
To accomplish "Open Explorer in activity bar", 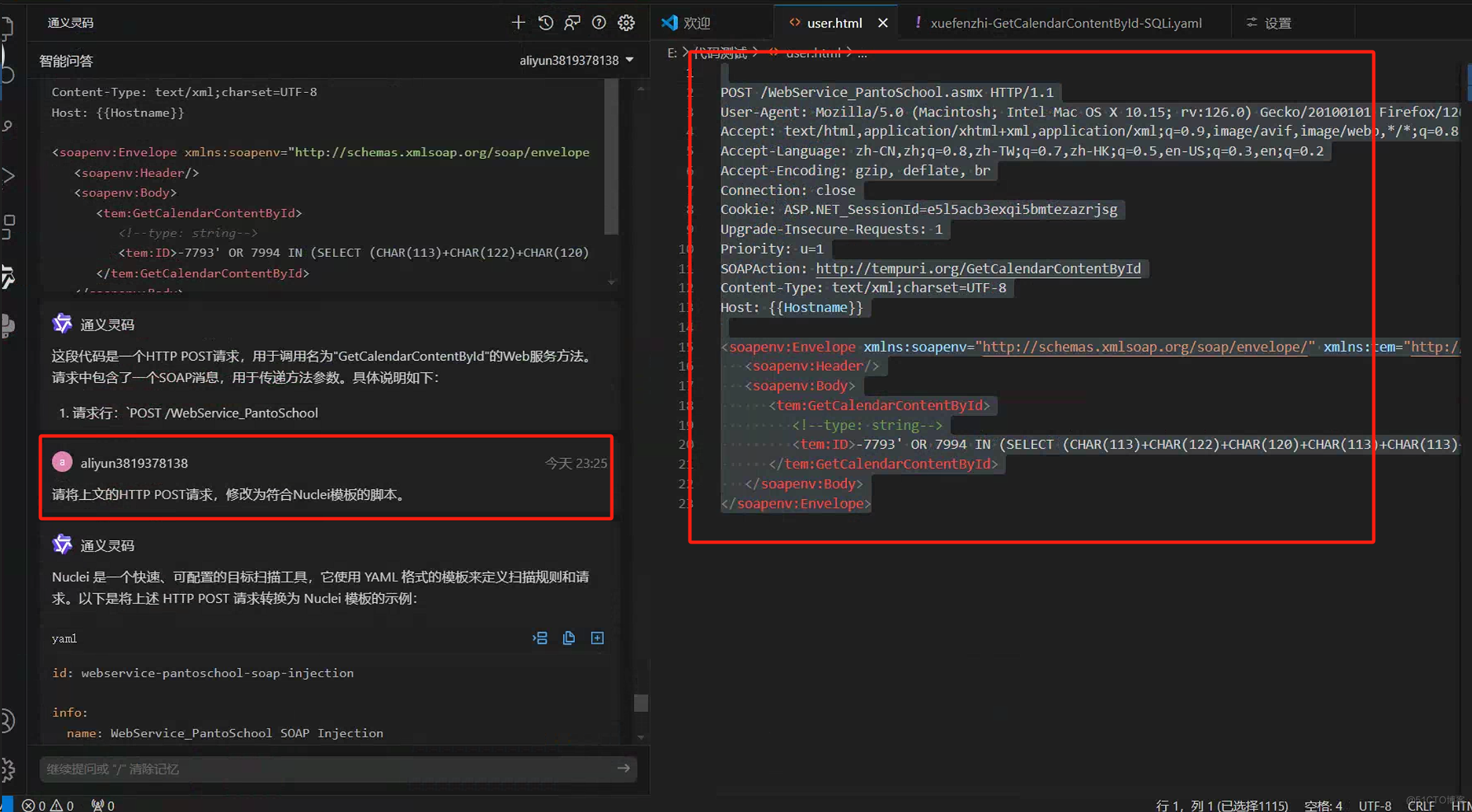I will click(x=7, y=28).
